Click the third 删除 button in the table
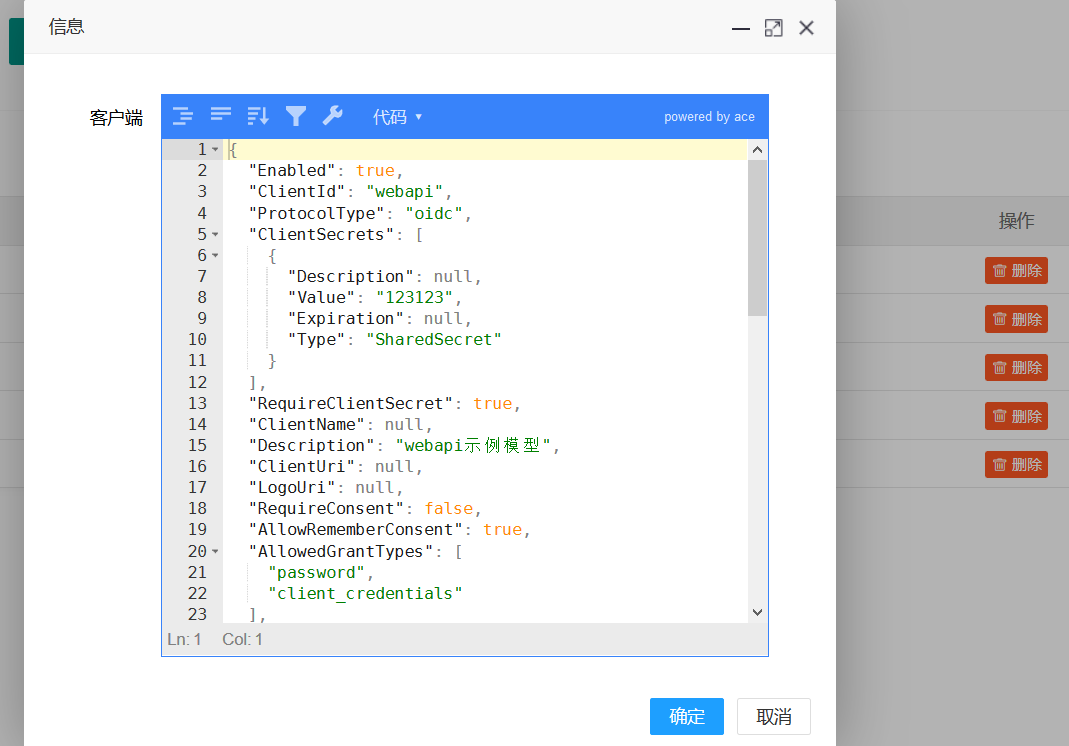Screen dimensions: 1069x746 tap(1016, 368)
